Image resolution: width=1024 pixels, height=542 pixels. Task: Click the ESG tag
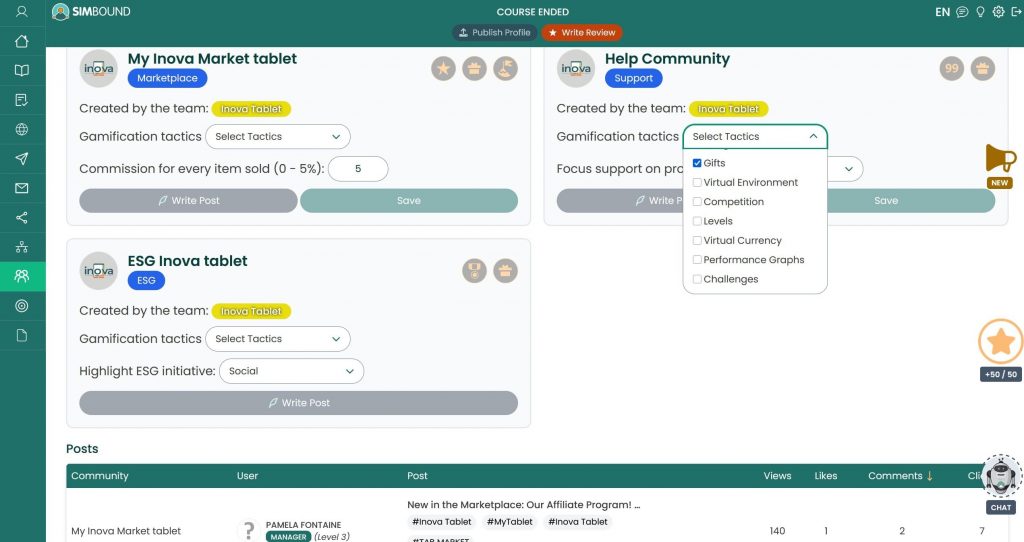[x=146, y=281]
